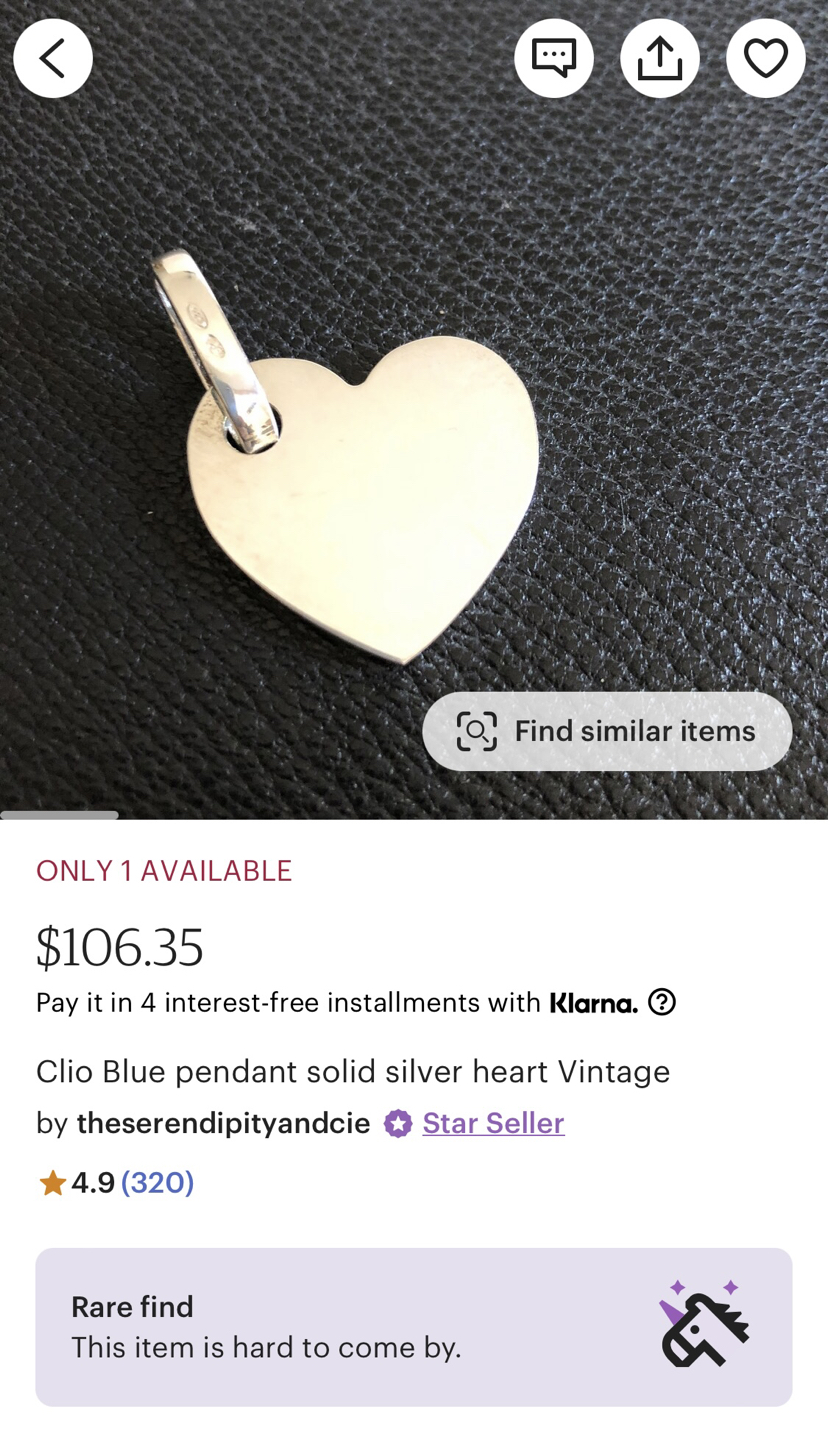Tap the unicorn Rare find icon

click(x=704, y=1324)
